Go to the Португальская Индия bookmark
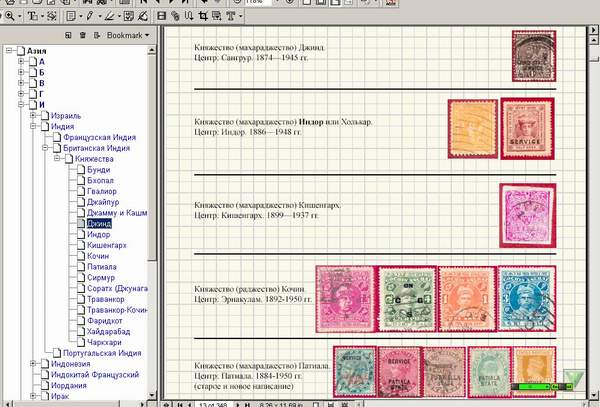Screen dimensions: 600x407 point(102,353)
